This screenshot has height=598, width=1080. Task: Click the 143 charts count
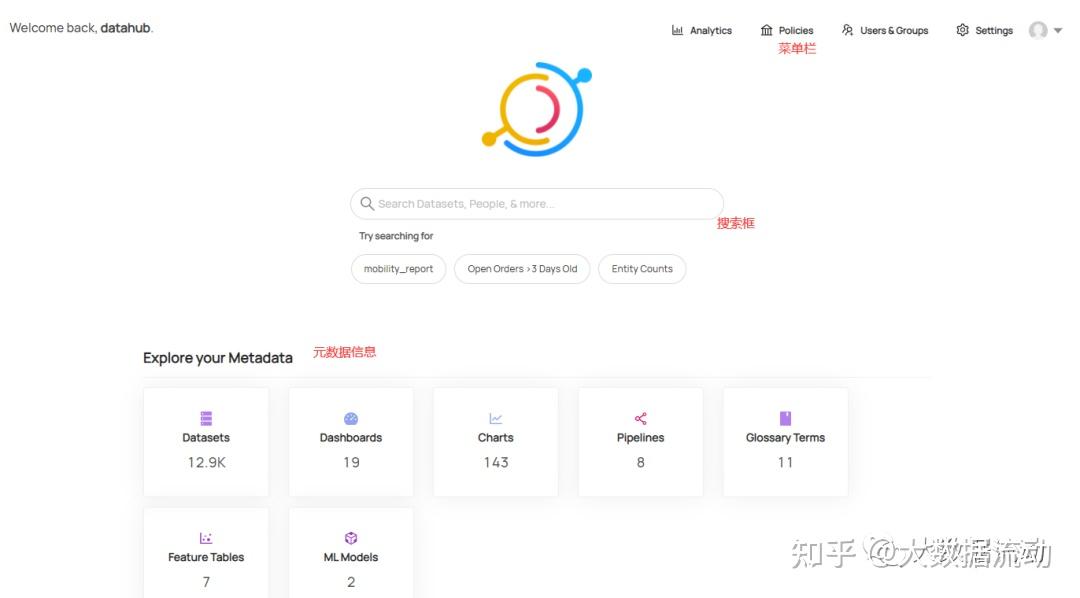point(496,462)
